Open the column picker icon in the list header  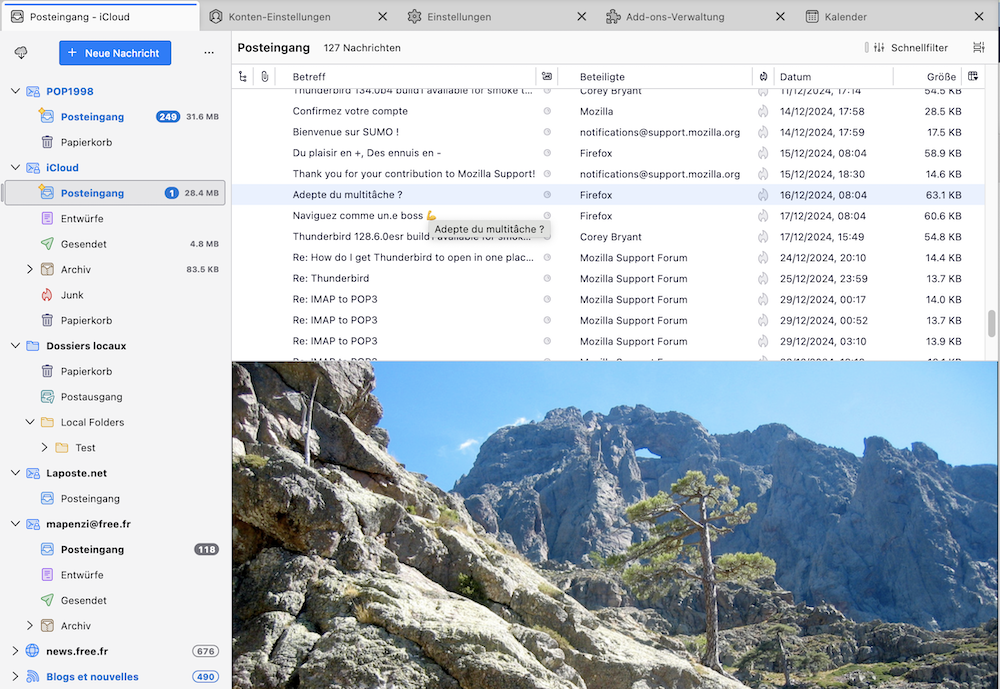tap(972, 77)
